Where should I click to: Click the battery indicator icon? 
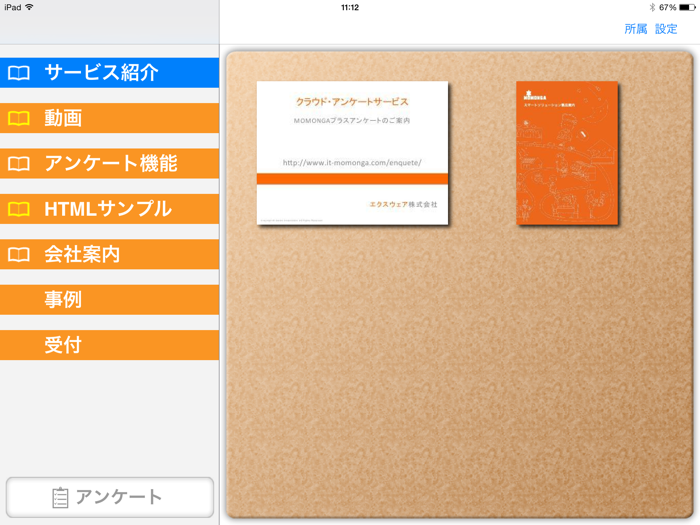tap(688, 7)
